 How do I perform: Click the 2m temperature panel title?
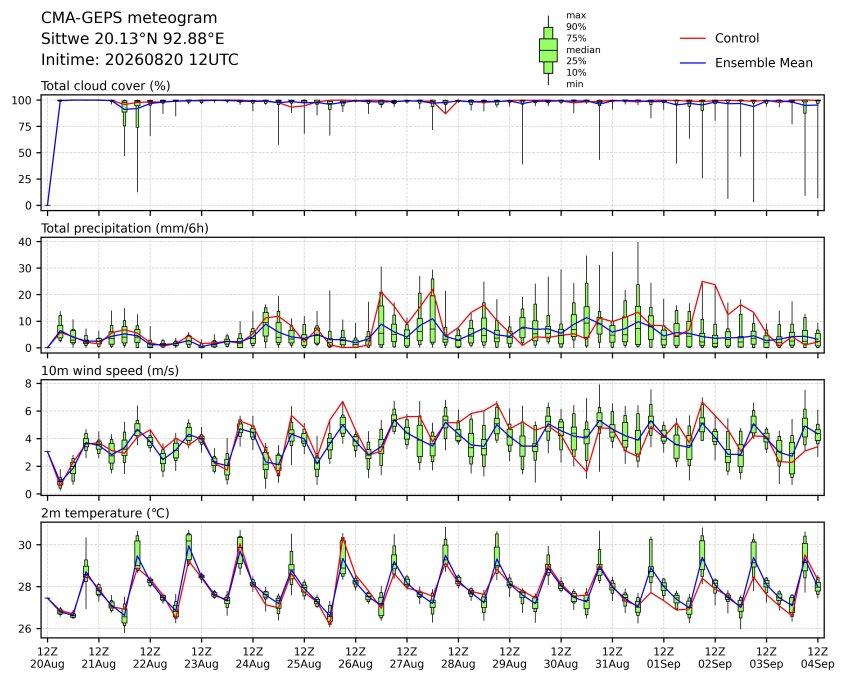105,513
